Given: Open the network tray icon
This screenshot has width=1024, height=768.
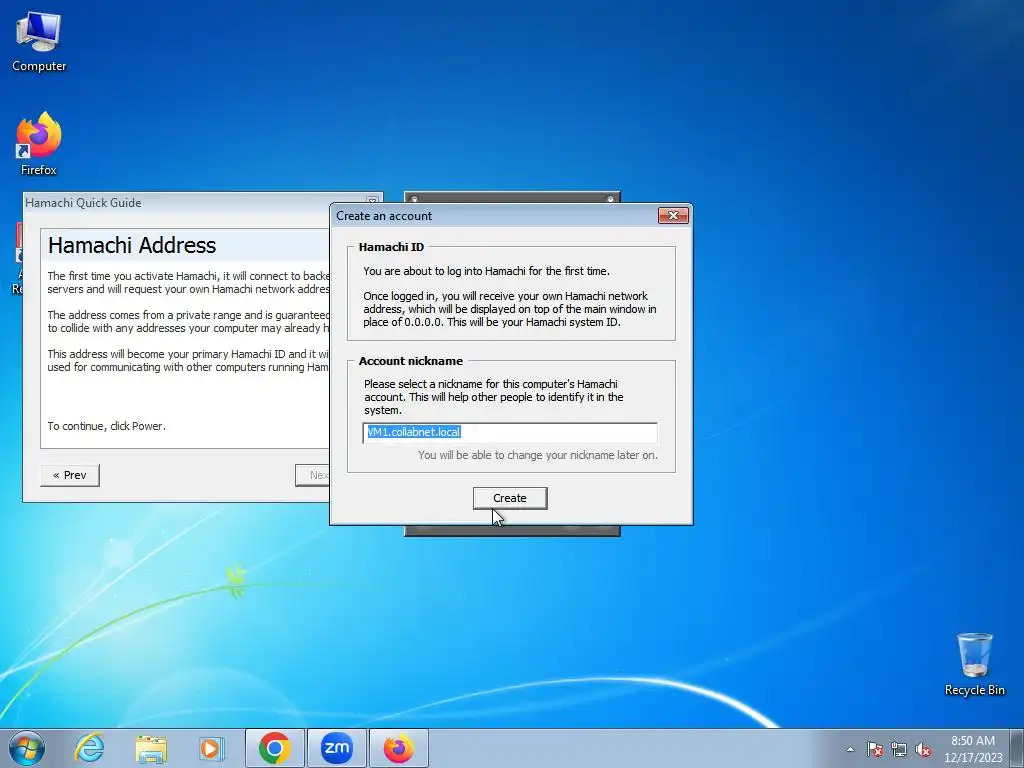Looking at the screenshot, I should pyautogui.click(x=899, y=749).
